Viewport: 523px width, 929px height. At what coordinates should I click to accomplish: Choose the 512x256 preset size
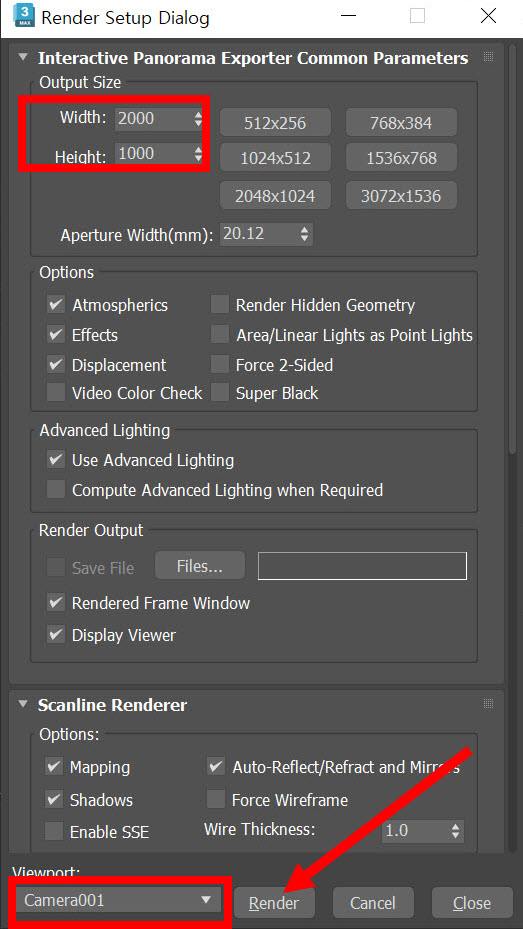pyautogui.click(x=275, y=123)
